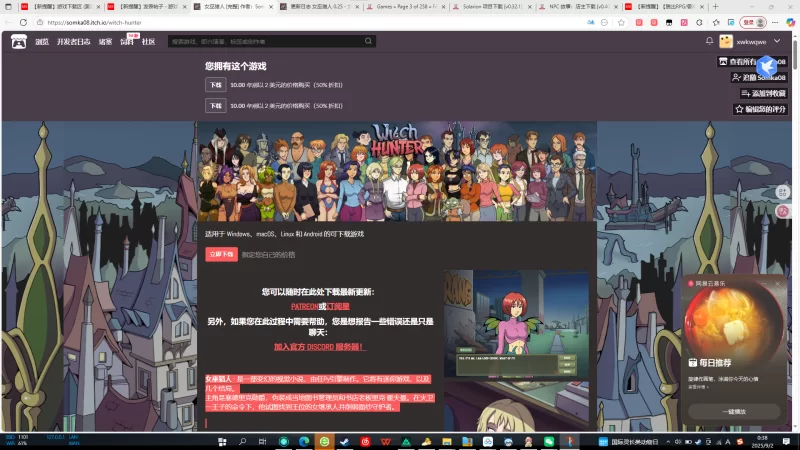Open the notifications bell
Viewport: 800px width, 450px height.
[709, 41]
